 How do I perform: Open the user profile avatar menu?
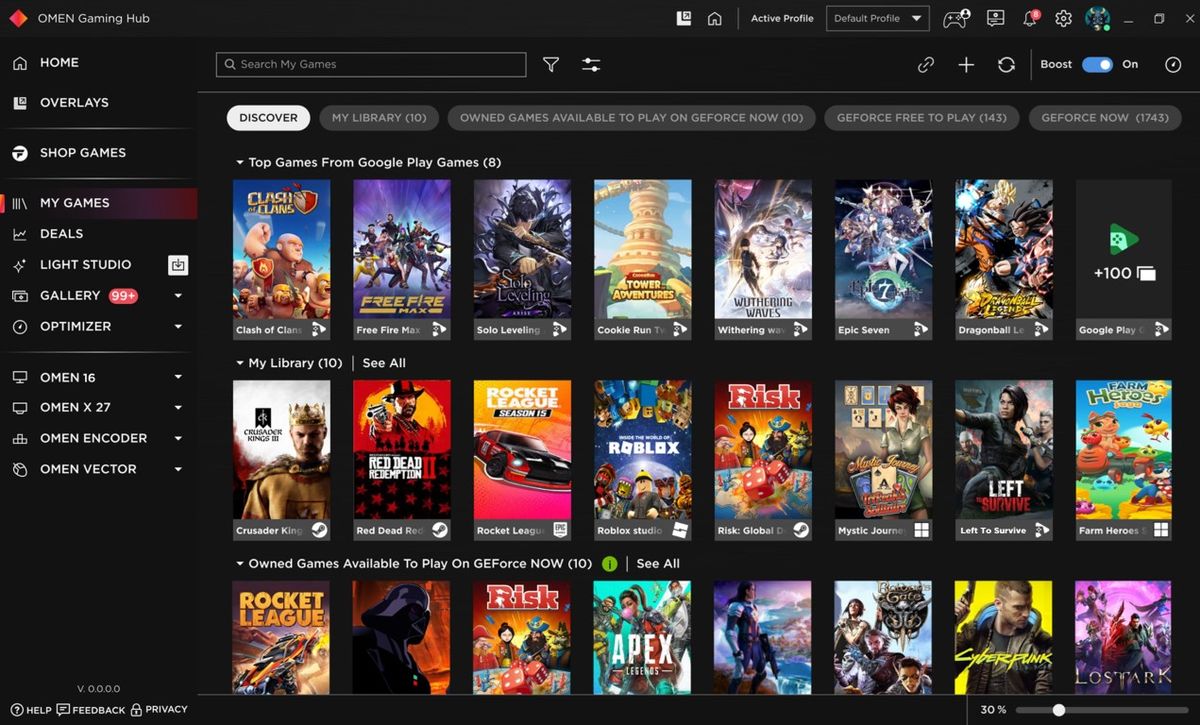pyautogui.click(x=1098, y=18)
